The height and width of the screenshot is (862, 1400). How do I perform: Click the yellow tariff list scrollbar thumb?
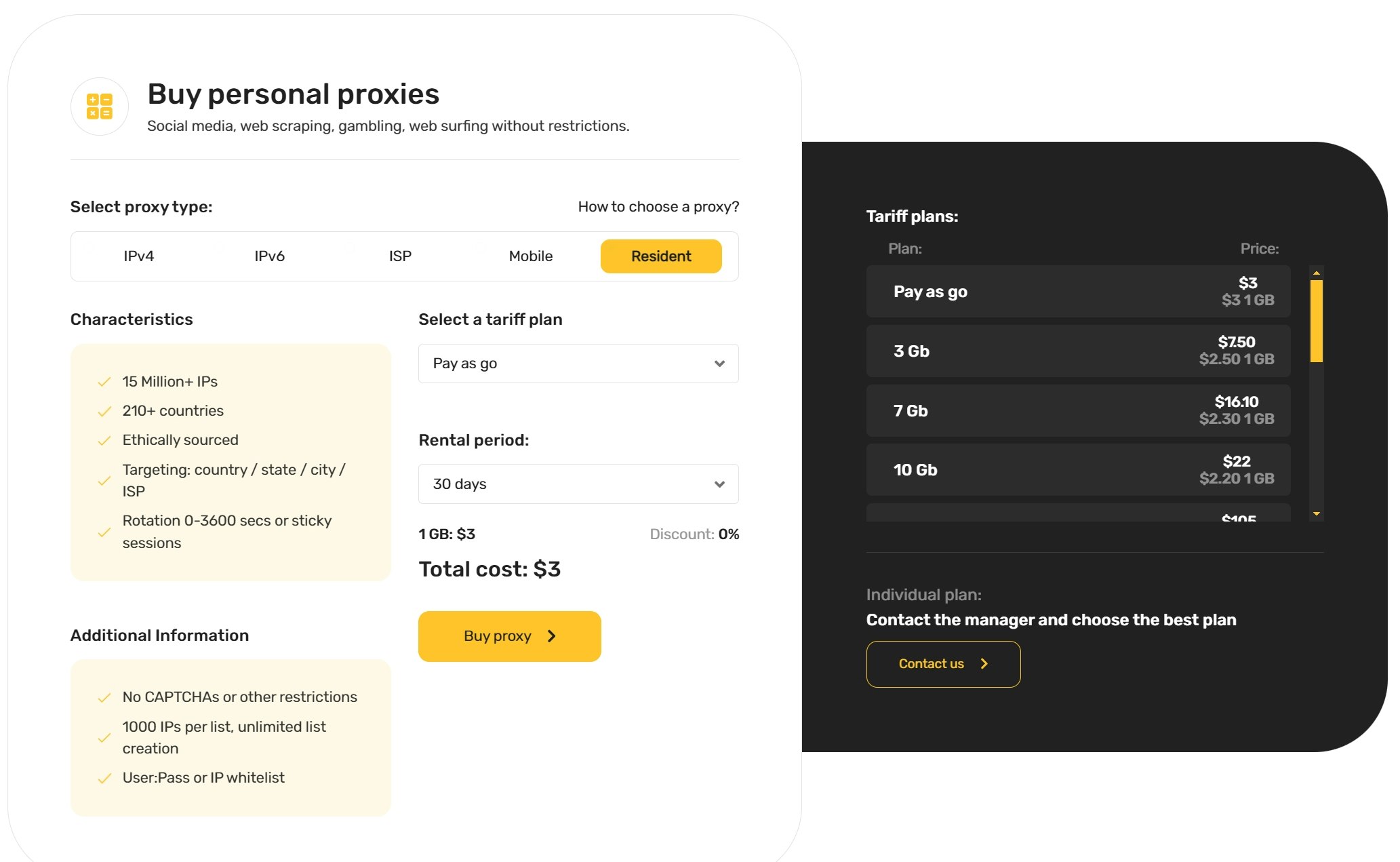pos(1316,321)
